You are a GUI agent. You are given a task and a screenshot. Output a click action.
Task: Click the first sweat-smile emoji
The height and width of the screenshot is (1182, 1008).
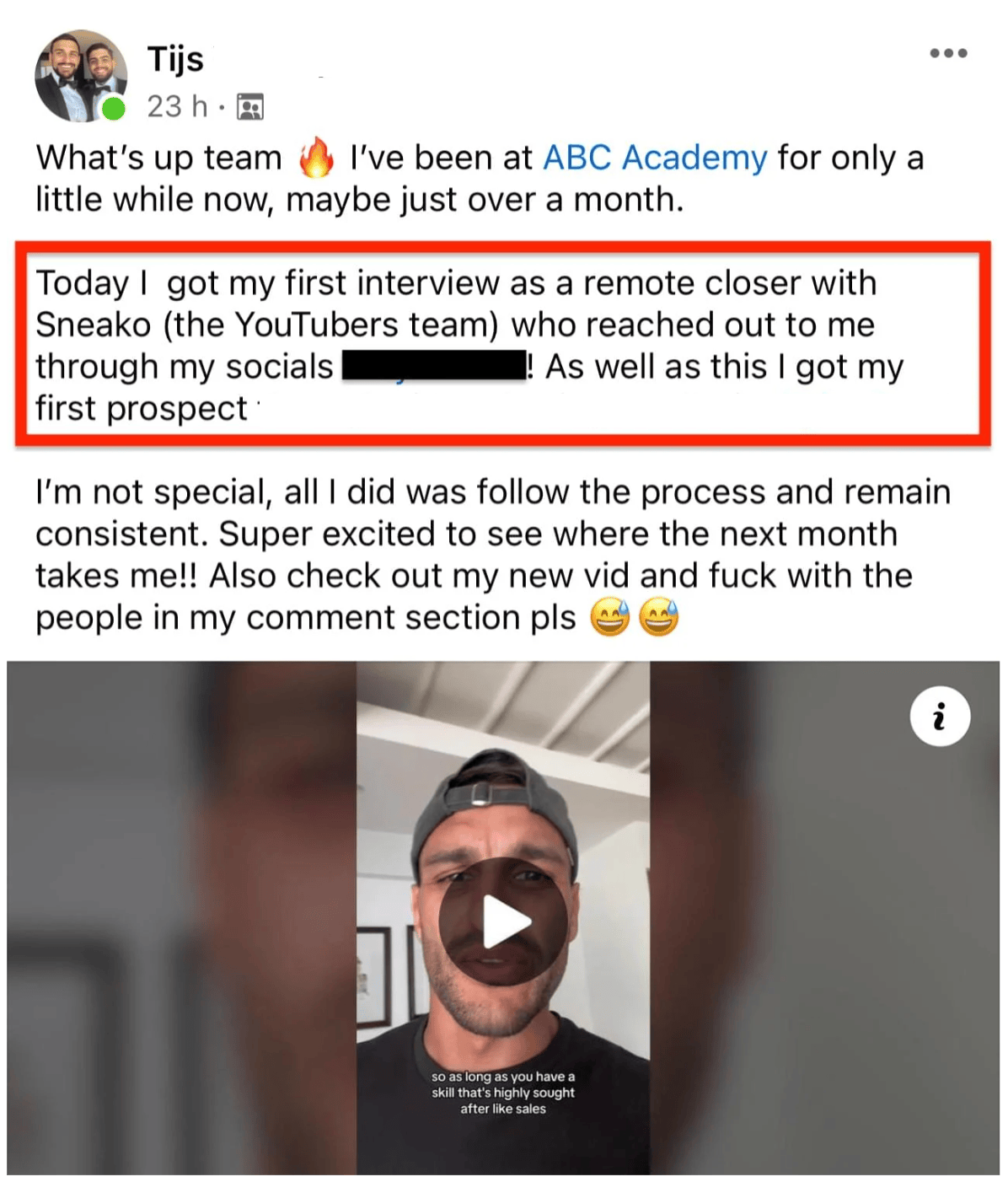pos(609,617)
